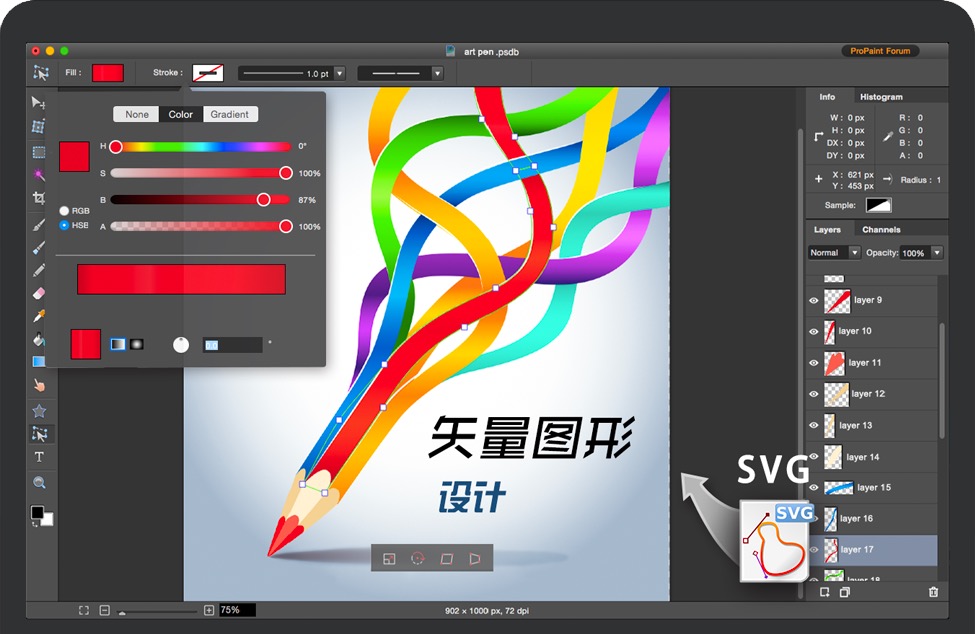The height and width of the screenshot is (634, 975).
Task: Select the pink Eraser tool
Action: point(39,293)
